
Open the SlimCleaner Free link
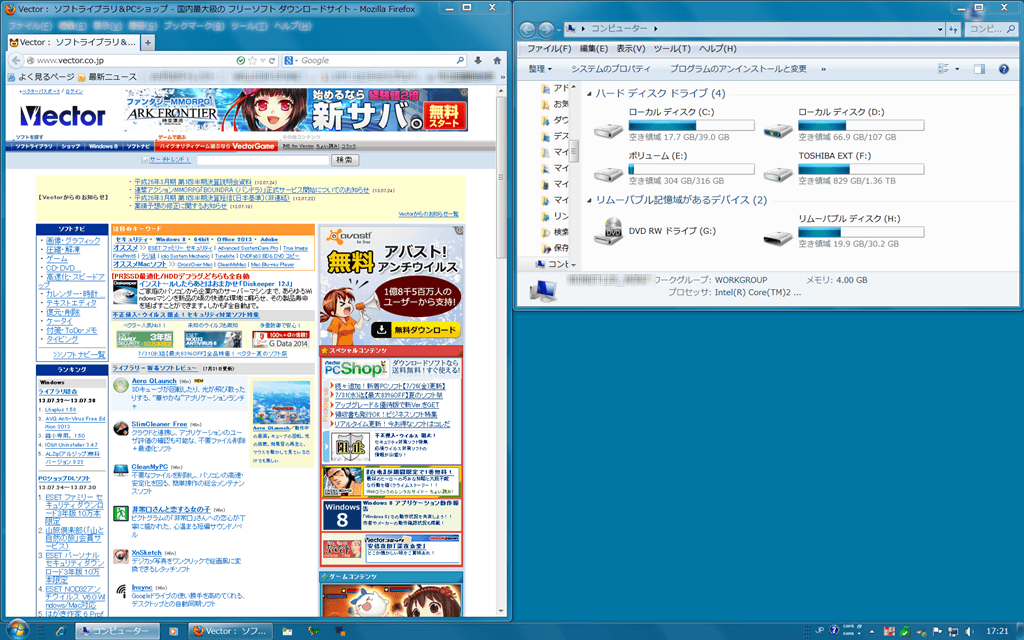click(159, 424)
